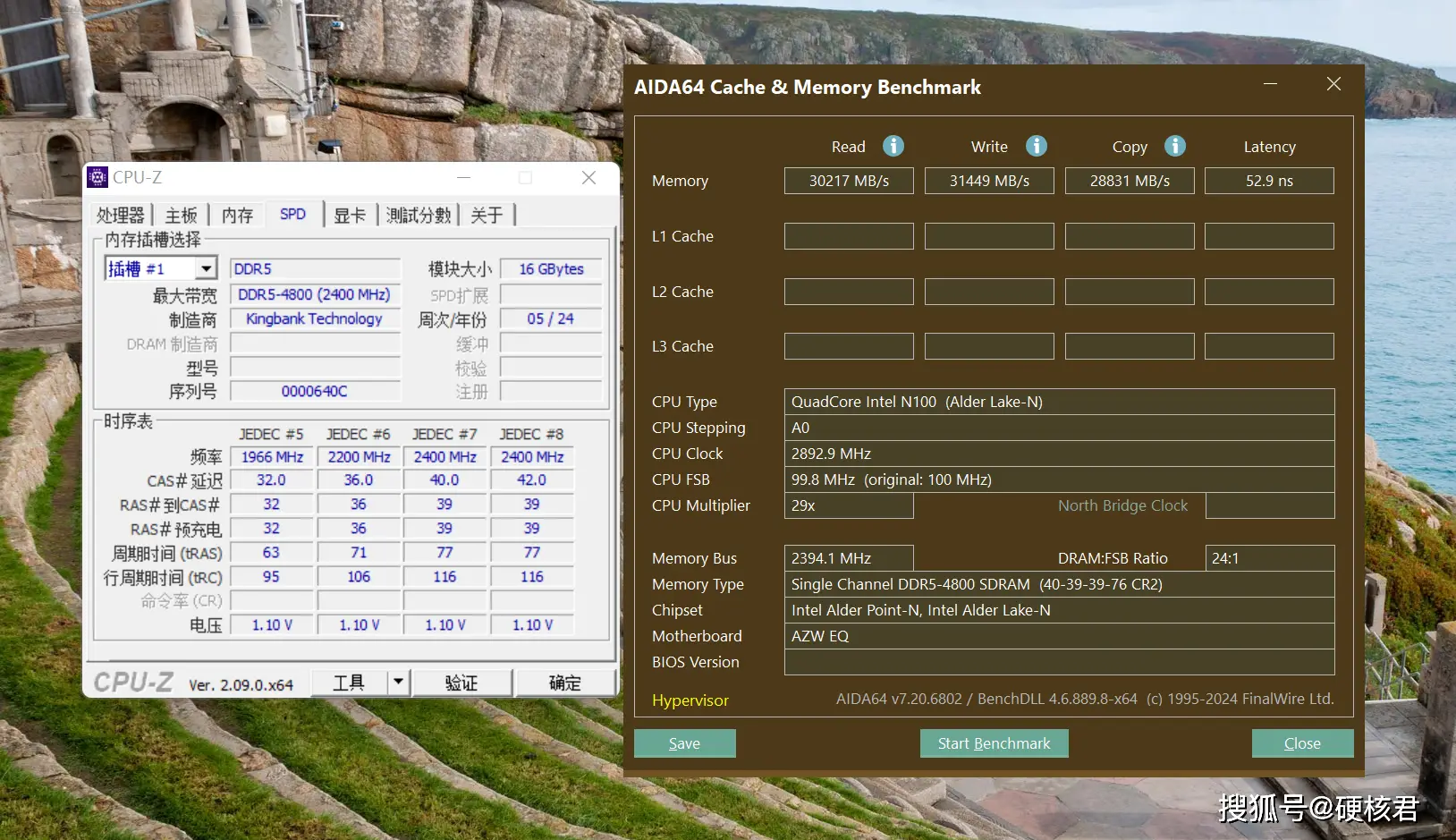Click the Hypervisor label in AIDA64

click(x=690, y=700)
